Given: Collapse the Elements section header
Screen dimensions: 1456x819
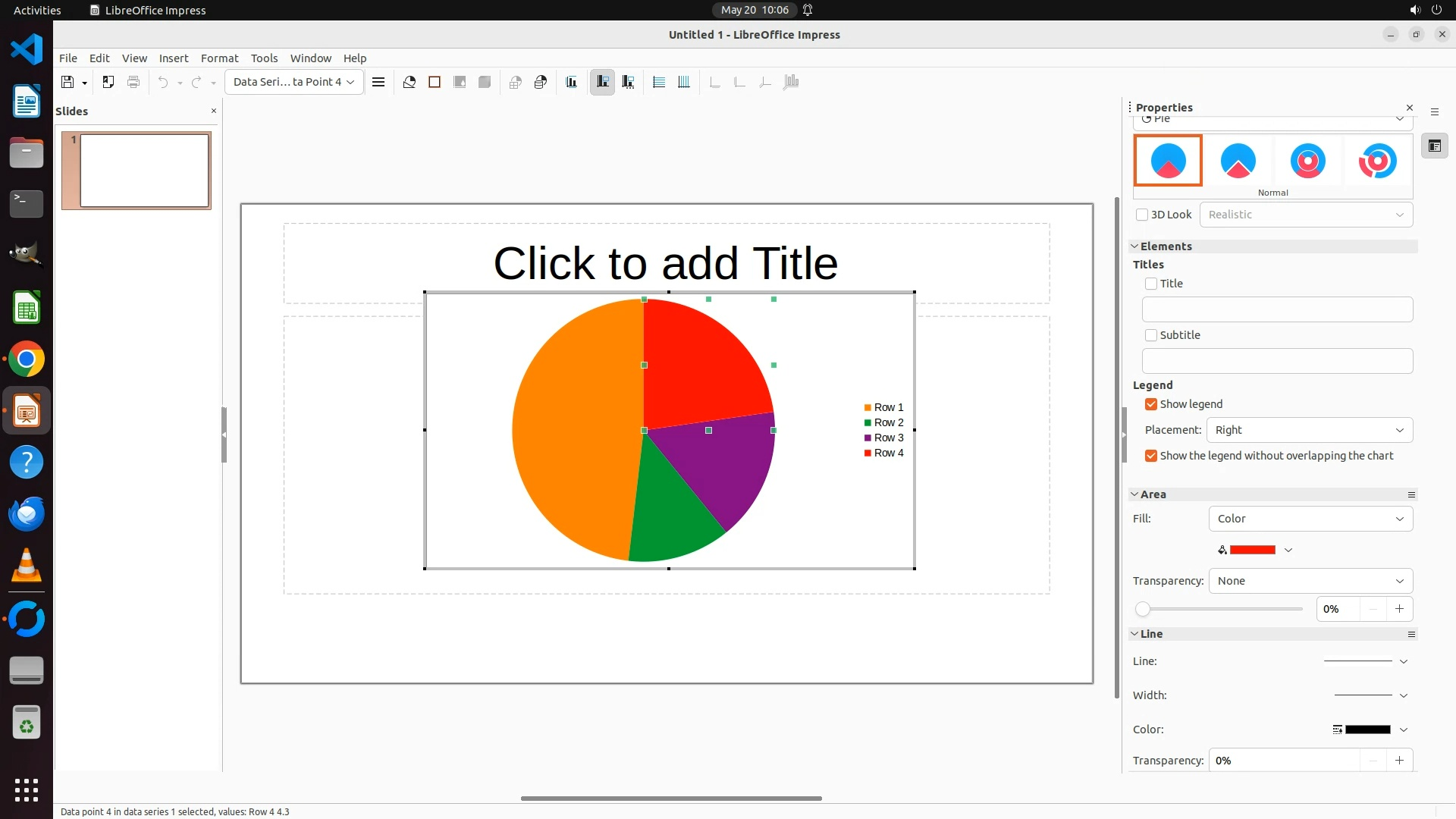Looking at the screenshot, I should pyautogui.click(x=1166, y=246).
